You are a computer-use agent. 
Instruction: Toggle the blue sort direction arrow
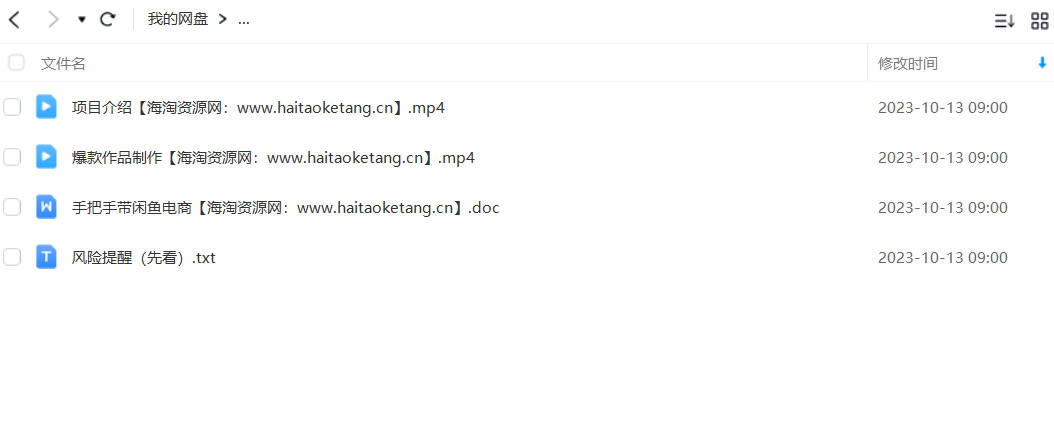click(x=1043, y=63)
